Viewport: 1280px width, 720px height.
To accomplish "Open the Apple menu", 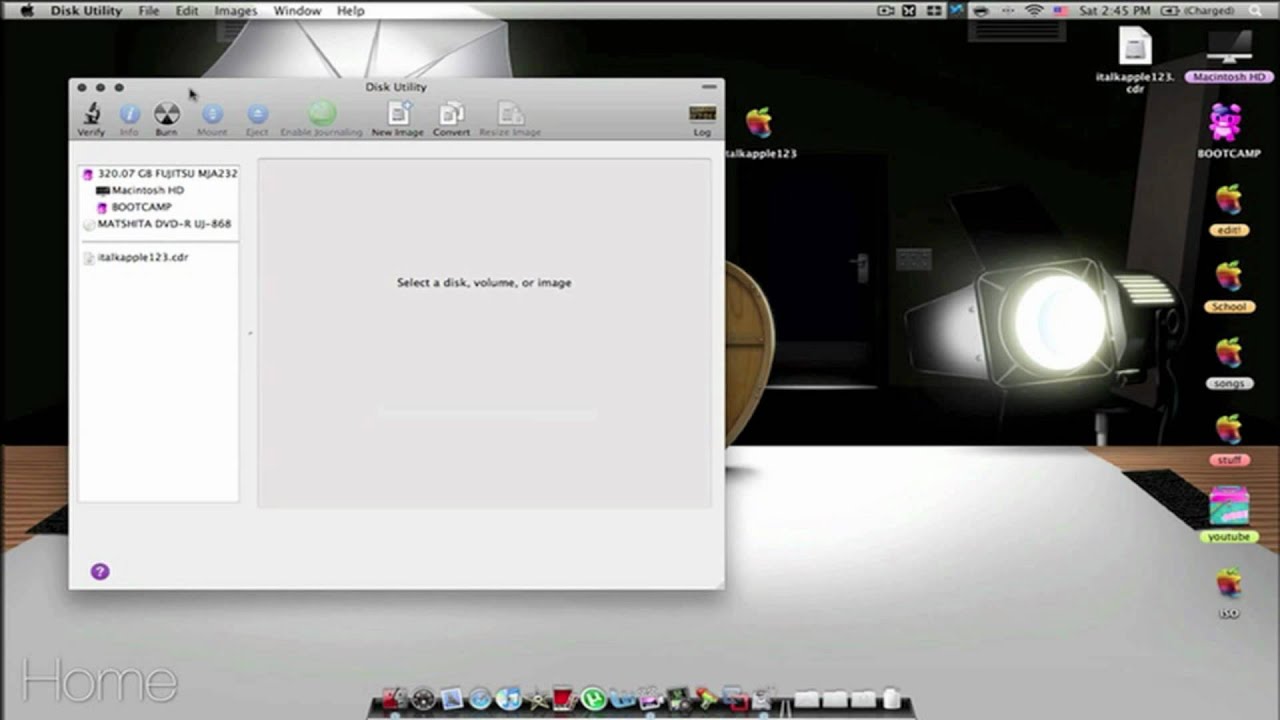I will tap(27, 10).
